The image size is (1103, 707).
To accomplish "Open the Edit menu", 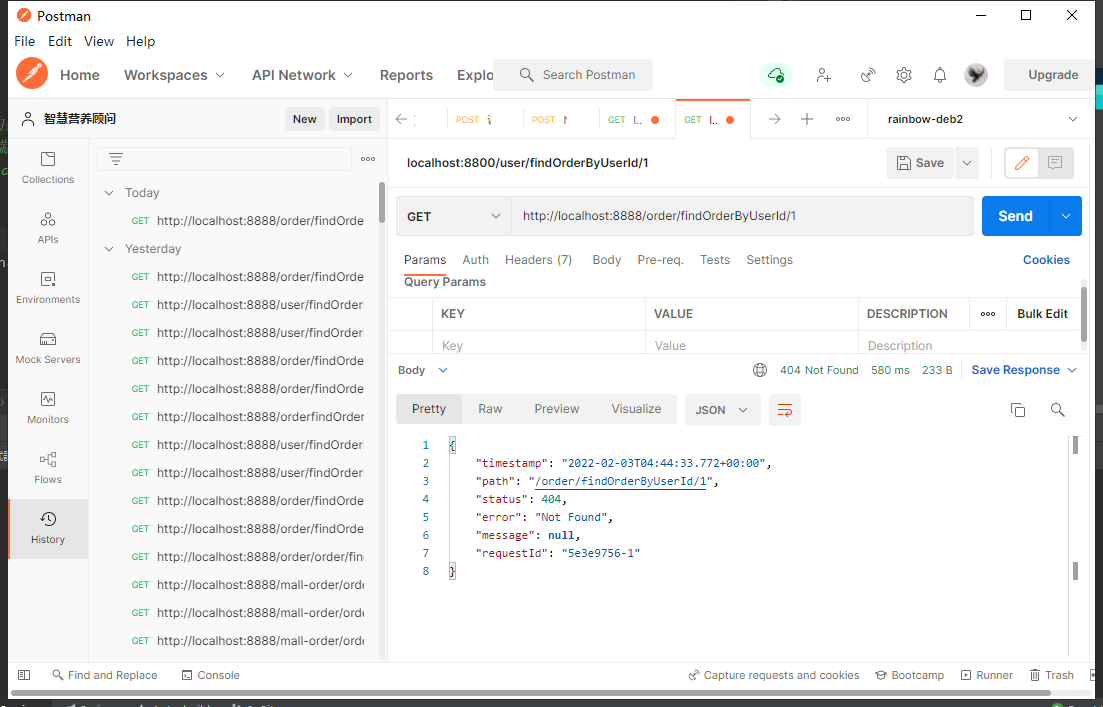I will click(x=60, y=41).
